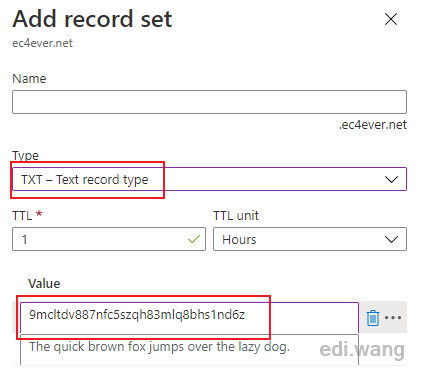423x378 pixels.
Task: Delete the TXT value row with trash icon
Action: point(373,318)
